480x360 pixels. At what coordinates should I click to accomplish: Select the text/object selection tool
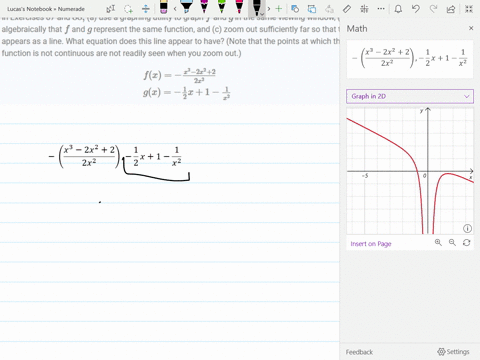click(x=110, y=9)
